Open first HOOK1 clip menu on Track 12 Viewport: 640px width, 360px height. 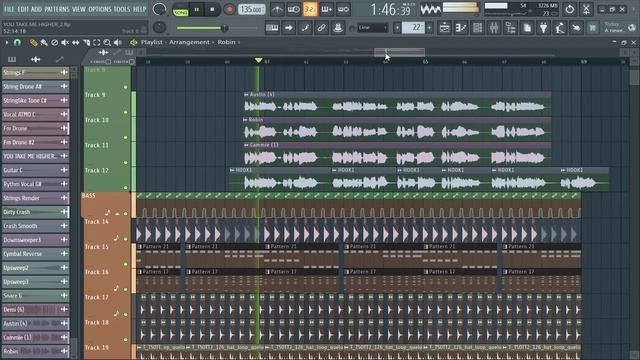coord(232,170)
